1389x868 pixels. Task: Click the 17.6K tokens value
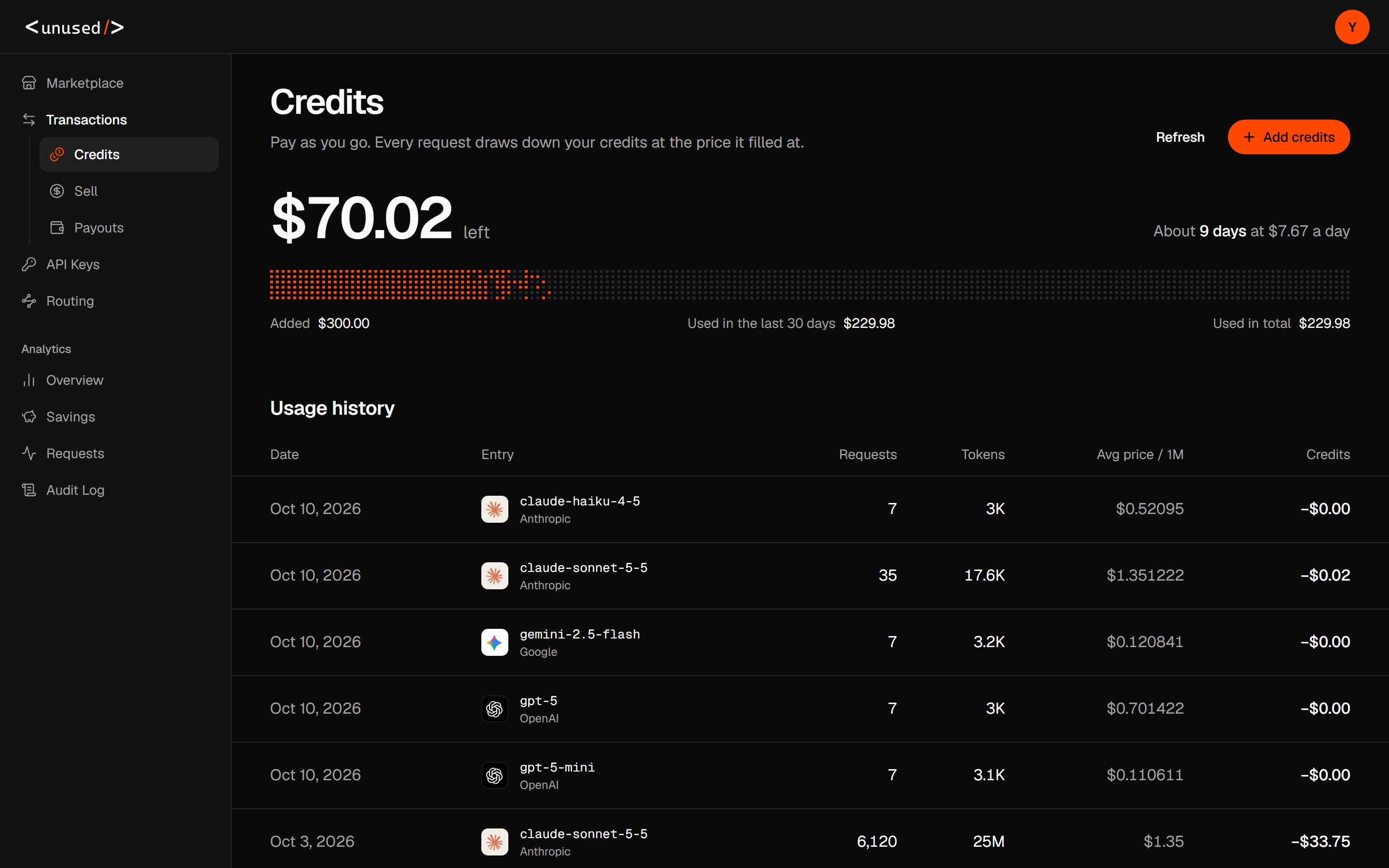984,576
